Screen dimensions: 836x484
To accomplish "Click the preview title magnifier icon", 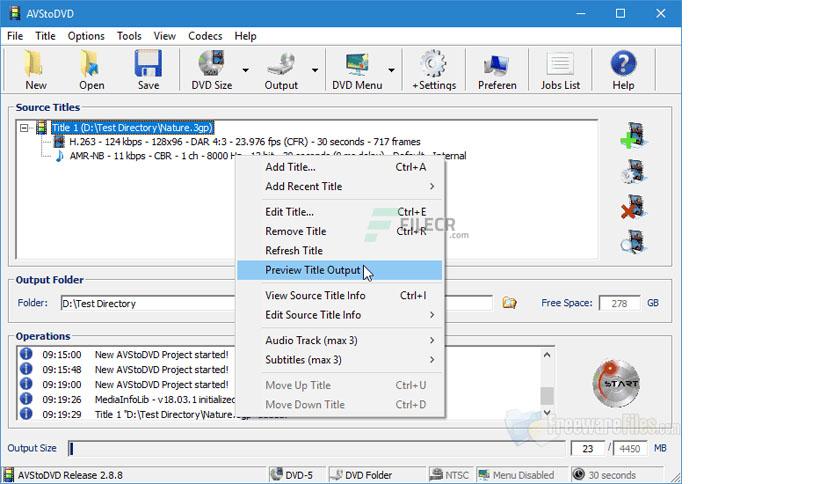I will click(633, 242).
